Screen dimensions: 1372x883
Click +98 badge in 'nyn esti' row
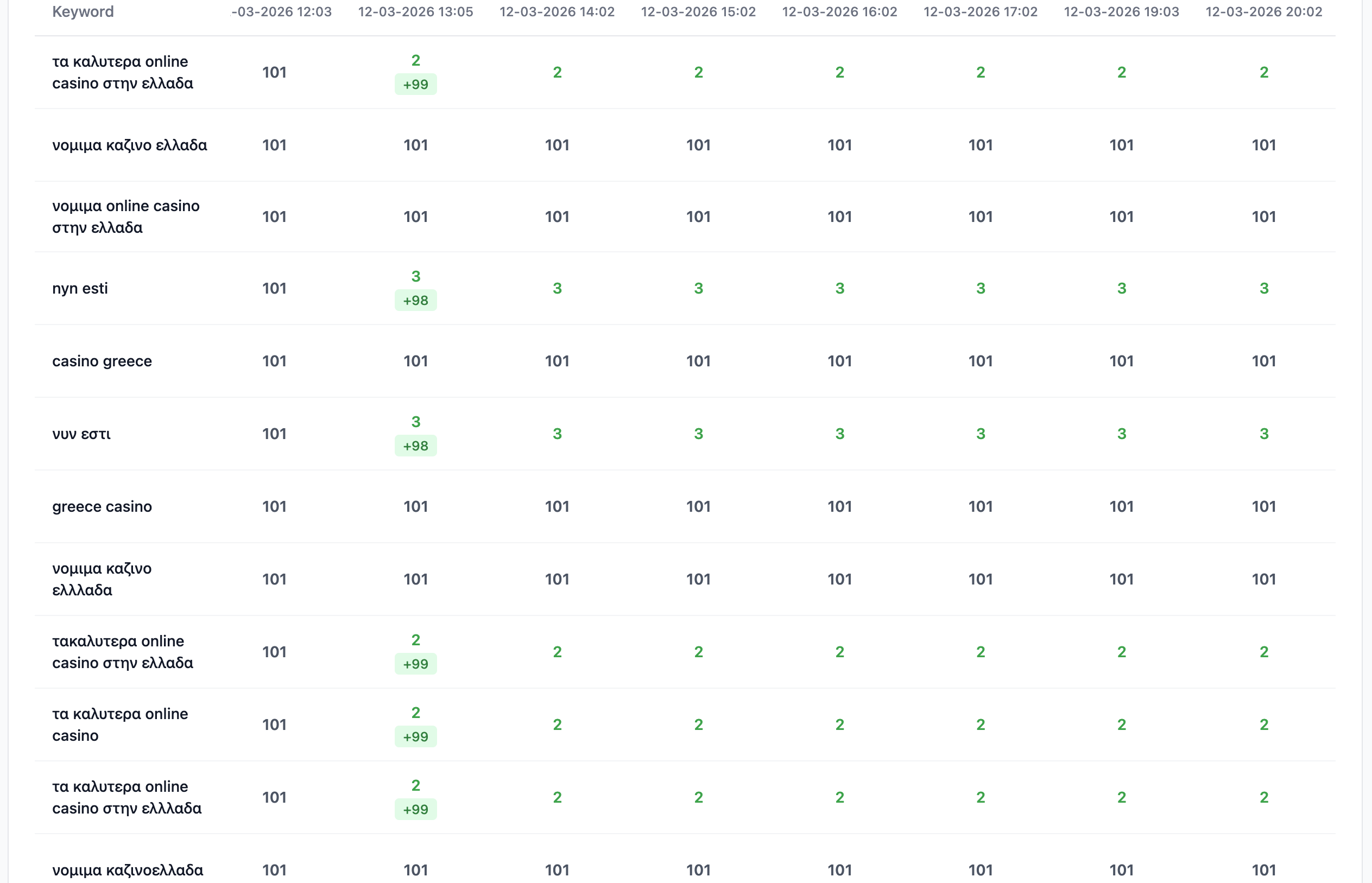416,301
